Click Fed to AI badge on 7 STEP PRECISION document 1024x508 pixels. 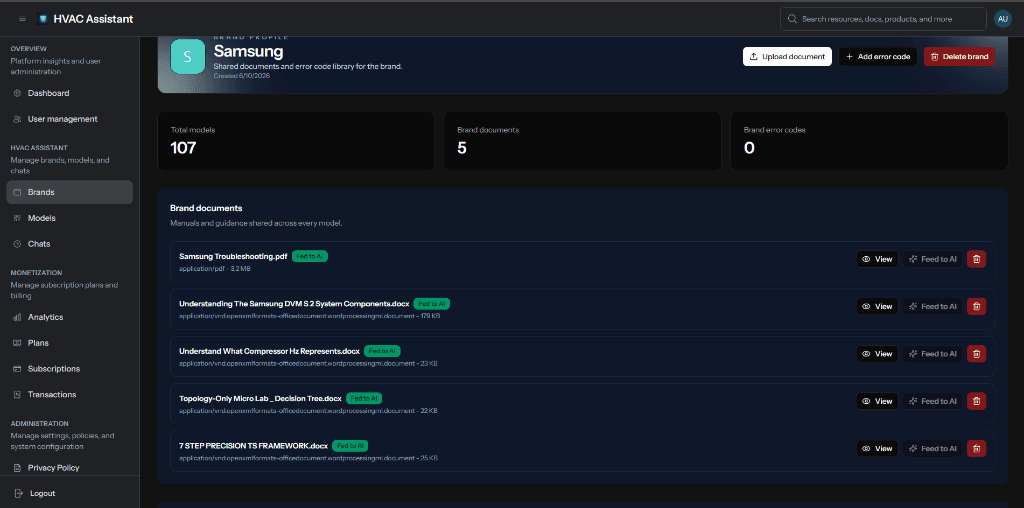click(350, 446)
